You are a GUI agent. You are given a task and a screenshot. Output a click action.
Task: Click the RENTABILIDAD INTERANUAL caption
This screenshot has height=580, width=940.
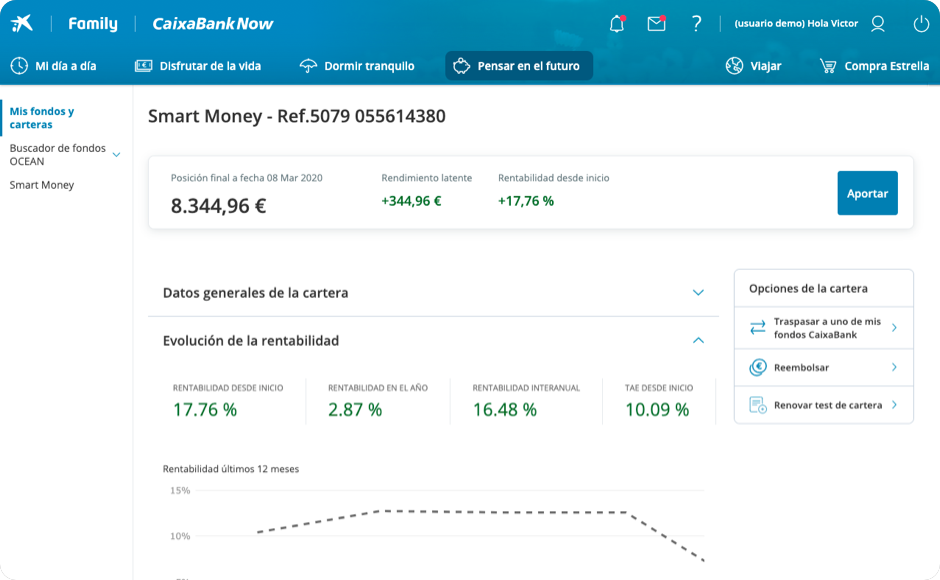pos(526,388)
